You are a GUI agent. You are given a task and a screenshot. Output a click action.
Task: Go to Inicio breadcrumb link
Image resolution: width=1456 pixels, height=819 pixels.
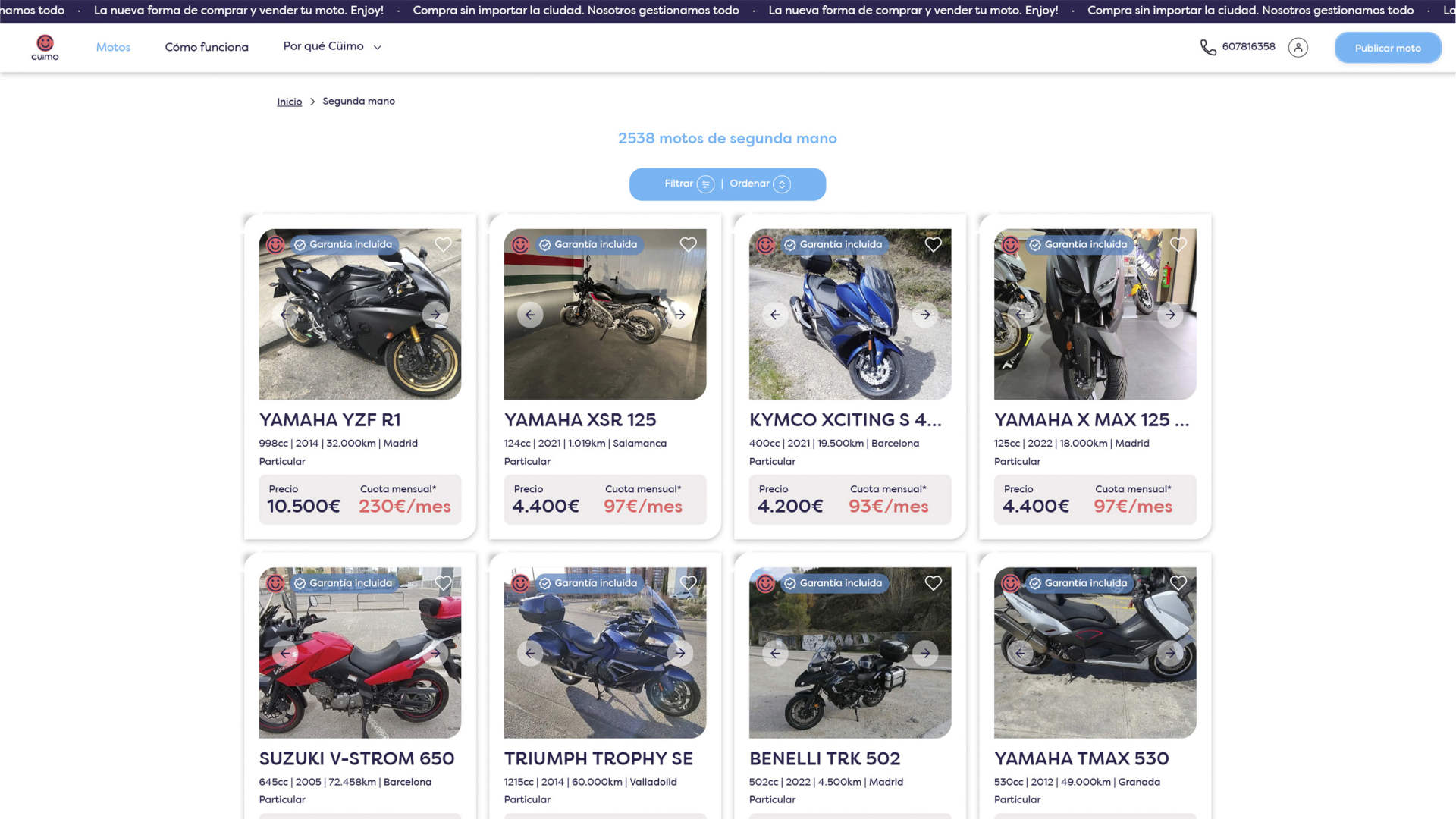pyautogui.click(x=289, y=102)
